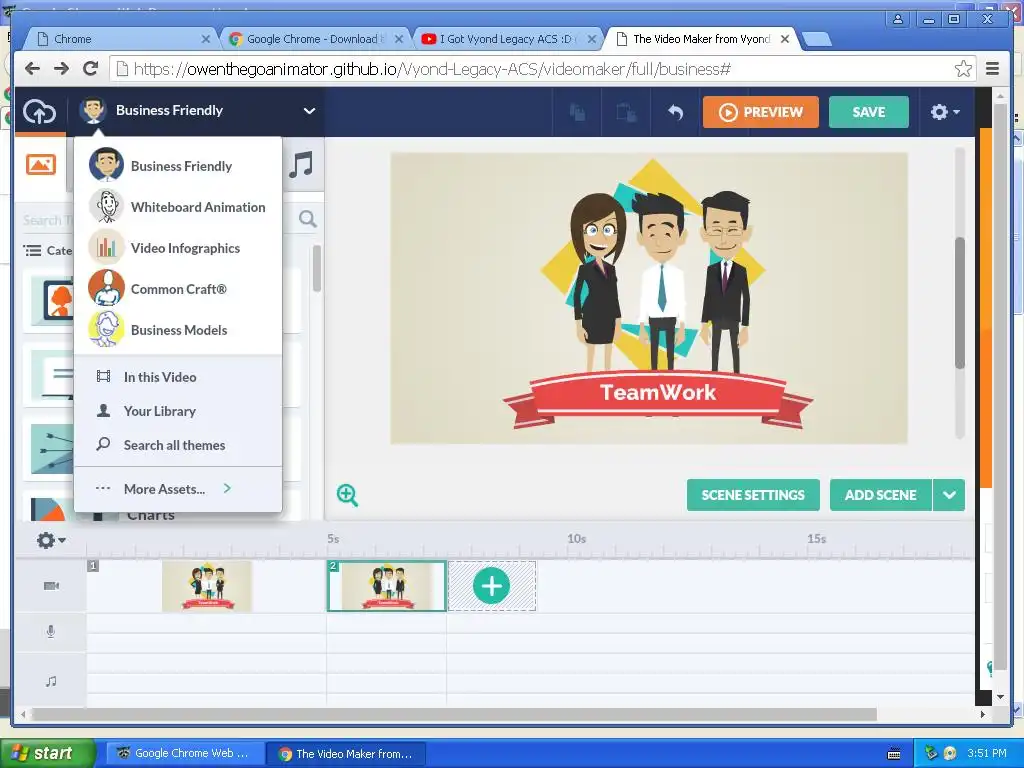Viewport: 1024px width, 768px height.
Task: Select the backgrounds image tab icon
Action: tap(40, 164)
